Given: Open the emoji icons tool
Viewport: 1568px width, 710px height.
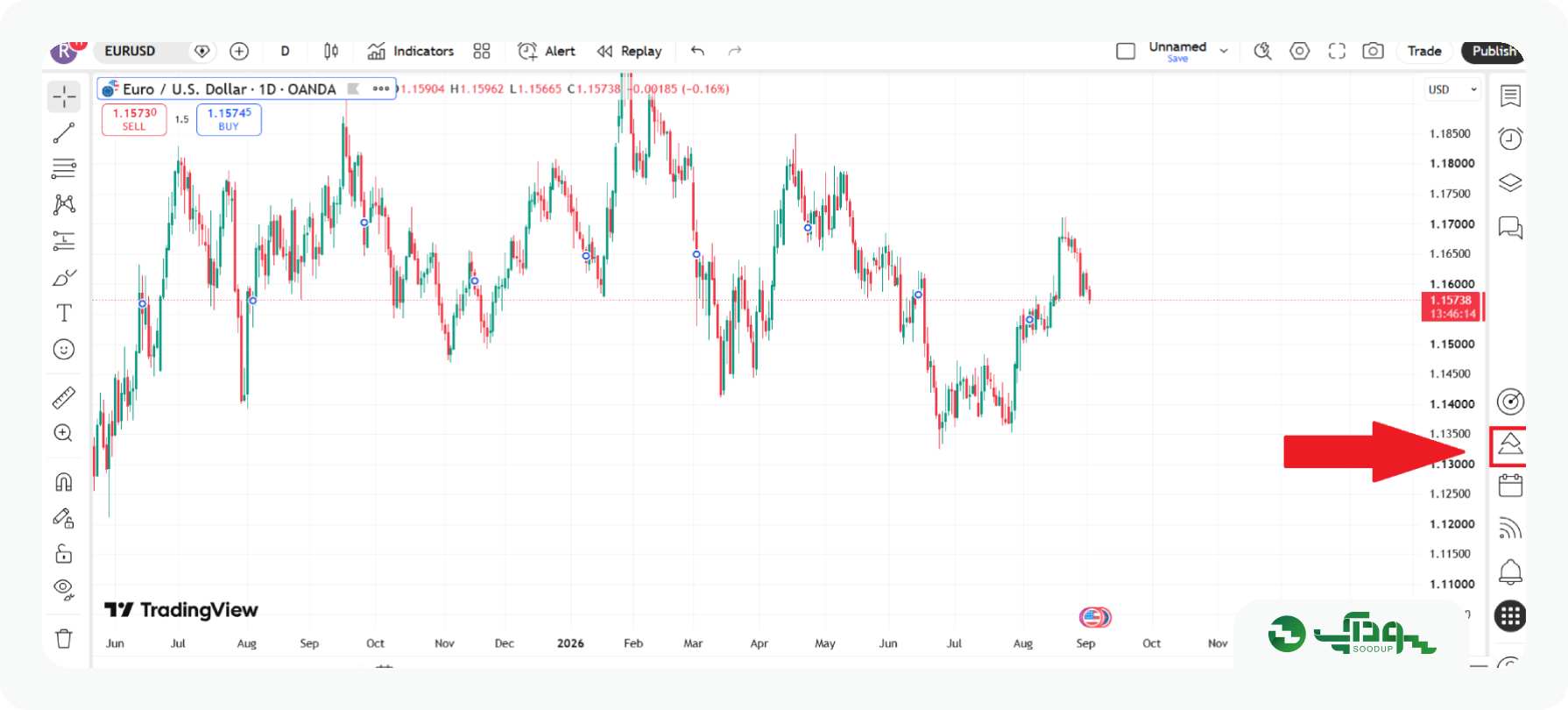Looking at the screenshot, I should click(64, 350).
